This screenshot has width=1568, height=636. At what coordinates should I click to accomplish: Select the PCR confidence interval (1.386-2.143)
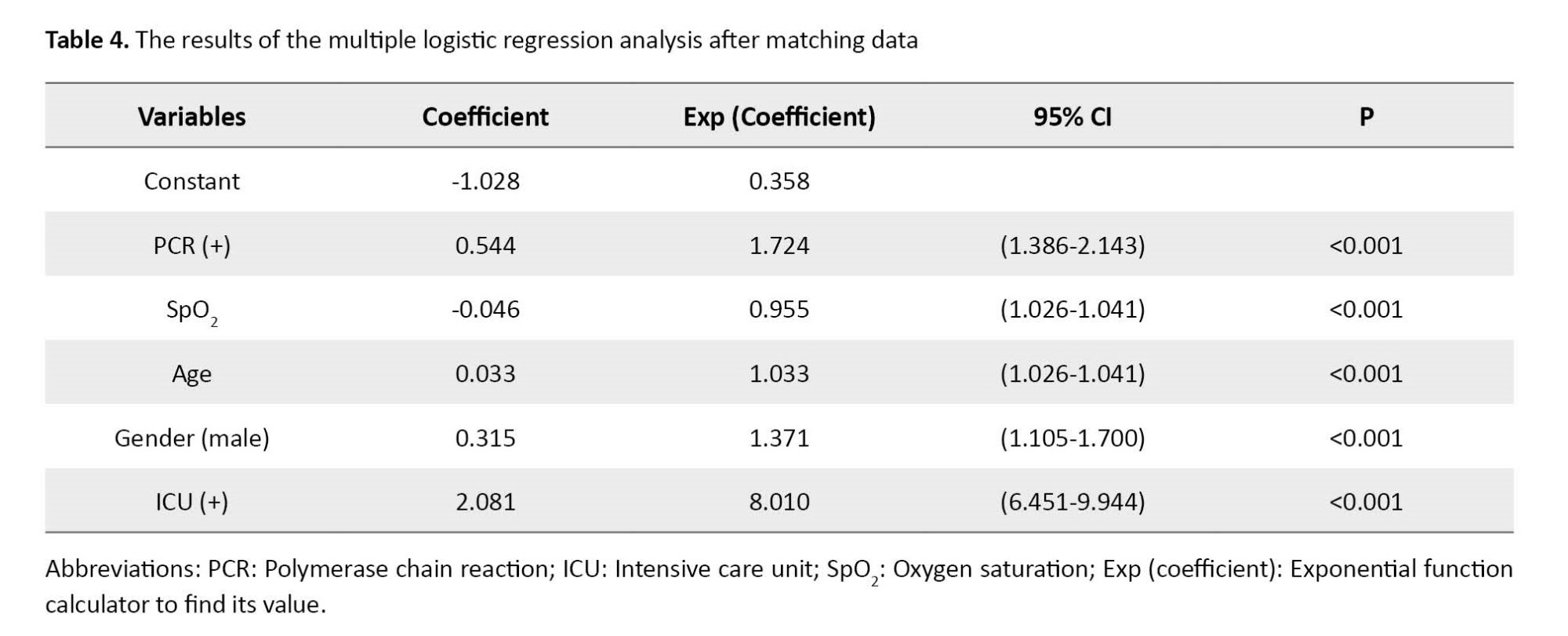(x=1073, y=245)
